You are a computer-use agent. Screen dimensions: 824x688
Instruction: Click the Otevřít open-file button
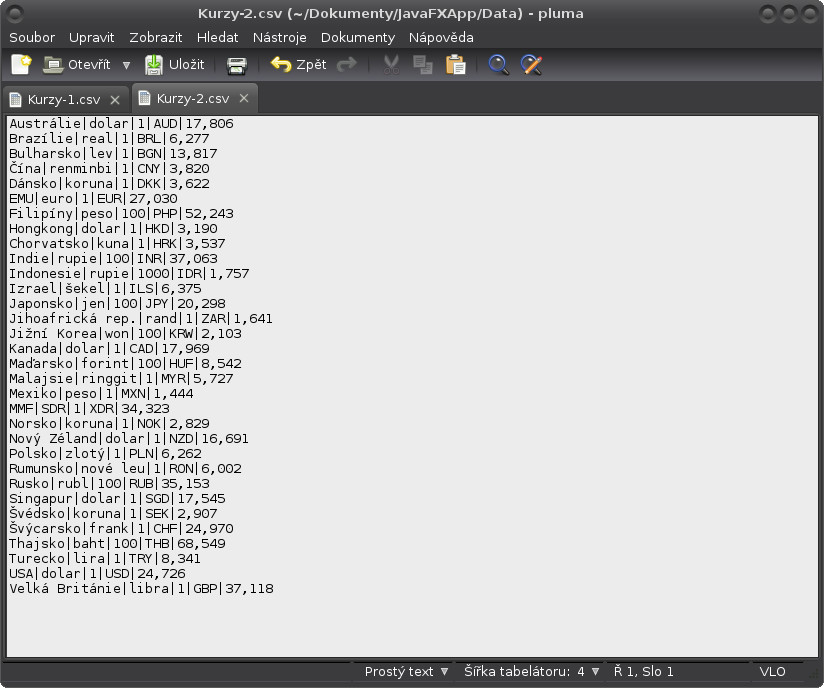point(77,65)
